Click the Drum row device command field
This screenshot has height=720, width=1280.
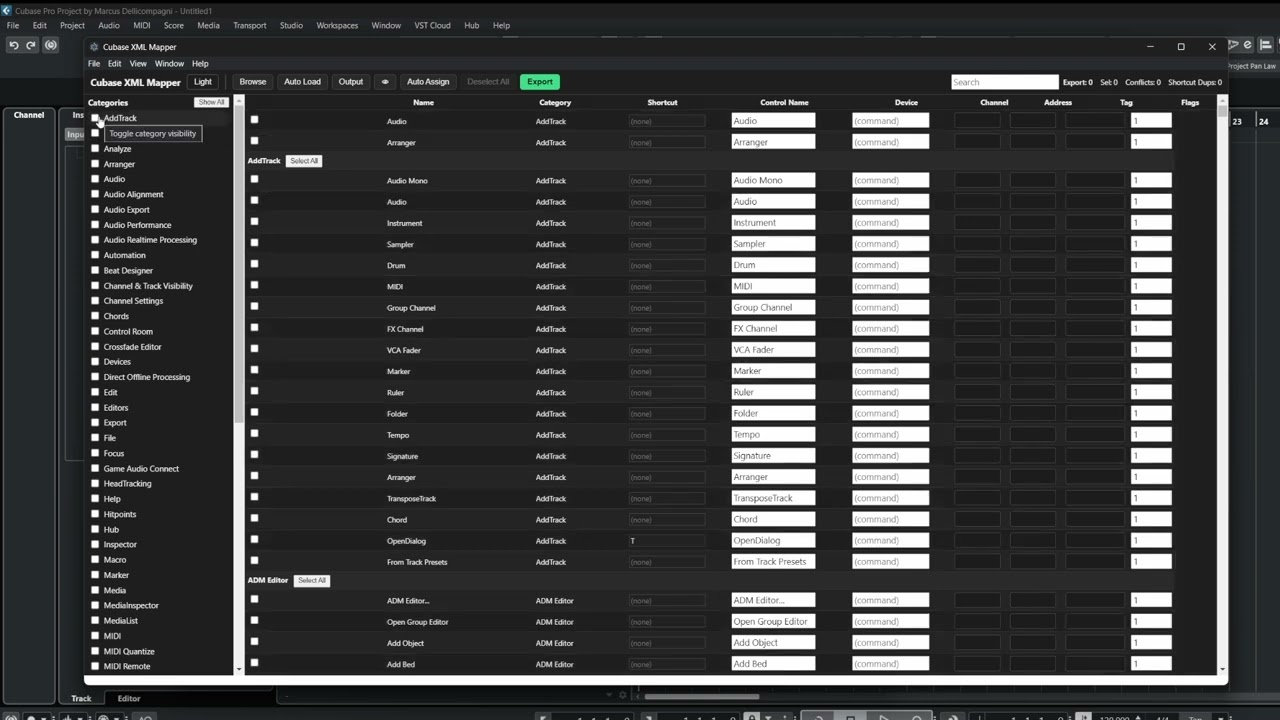coord(890,265)
